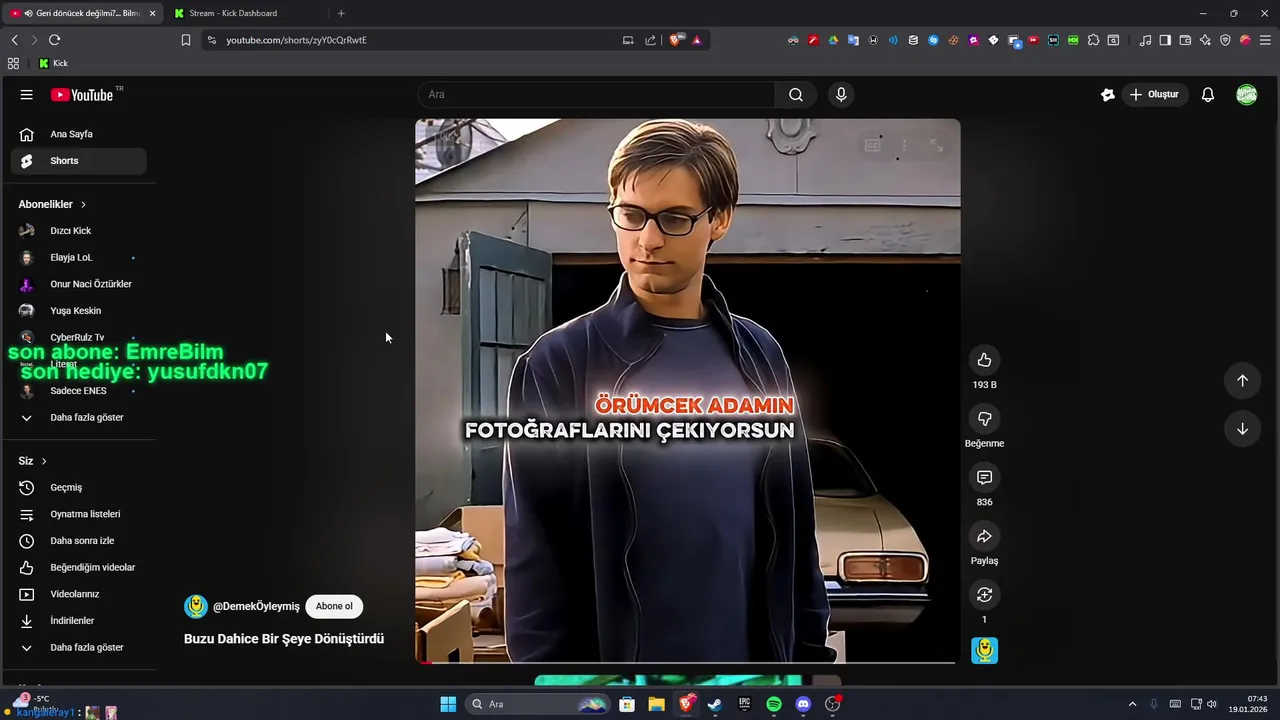This screenshot has width=1280, height=720.
Task: Open the Brave main hamburger menu
Action: coord(1265,40)
